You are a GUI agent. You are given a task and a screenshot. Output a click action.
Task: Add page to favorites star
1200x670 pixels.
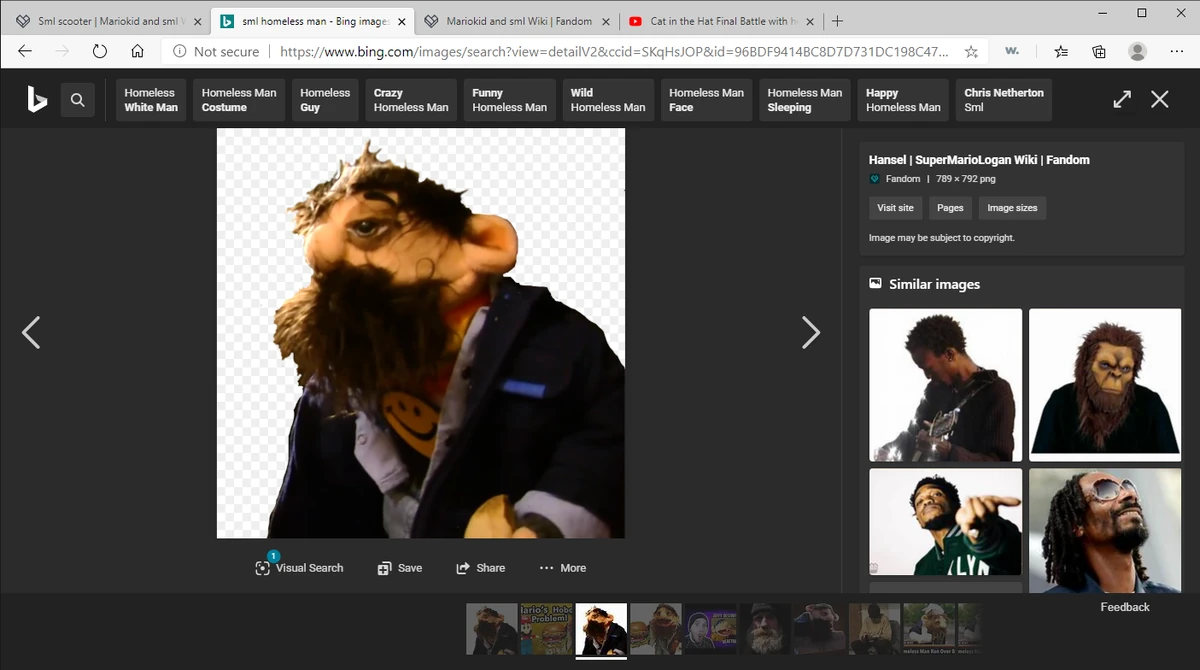971,51
